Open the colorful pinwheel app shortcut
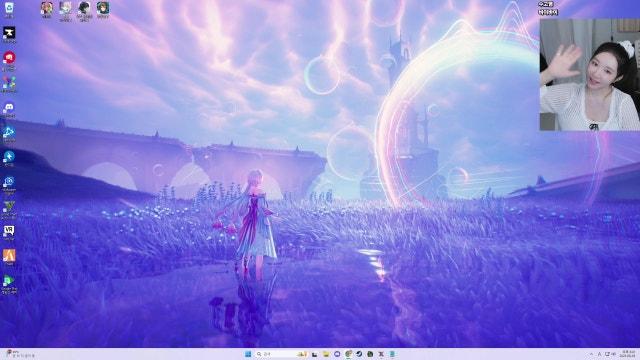The width and height of the screenshot is (640, 360). click(9, 84)
